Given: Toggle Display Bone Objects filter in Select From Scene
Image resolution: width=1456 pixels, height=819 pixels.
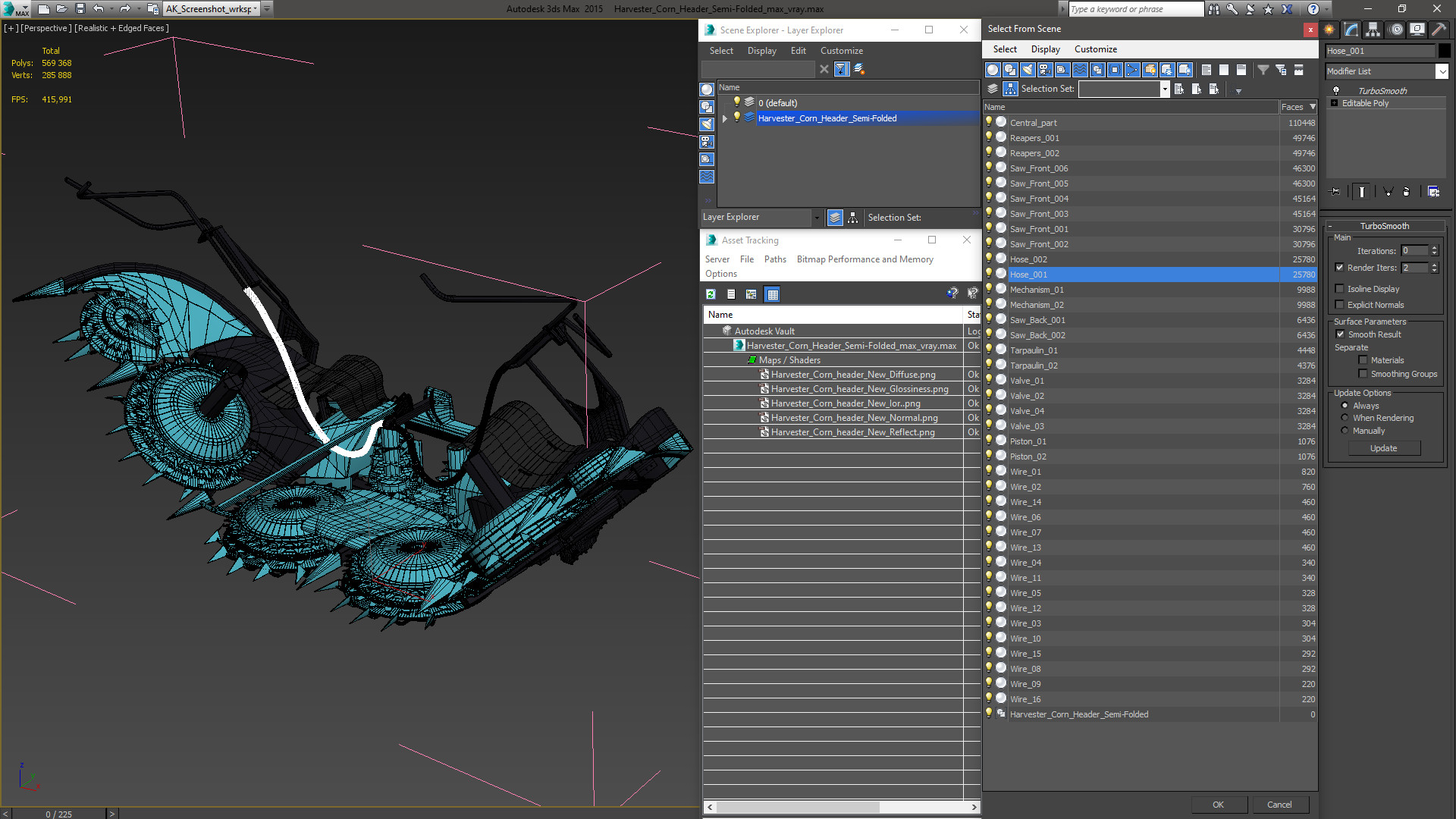Looking at the screenshot, I should tap(1132, 70).
